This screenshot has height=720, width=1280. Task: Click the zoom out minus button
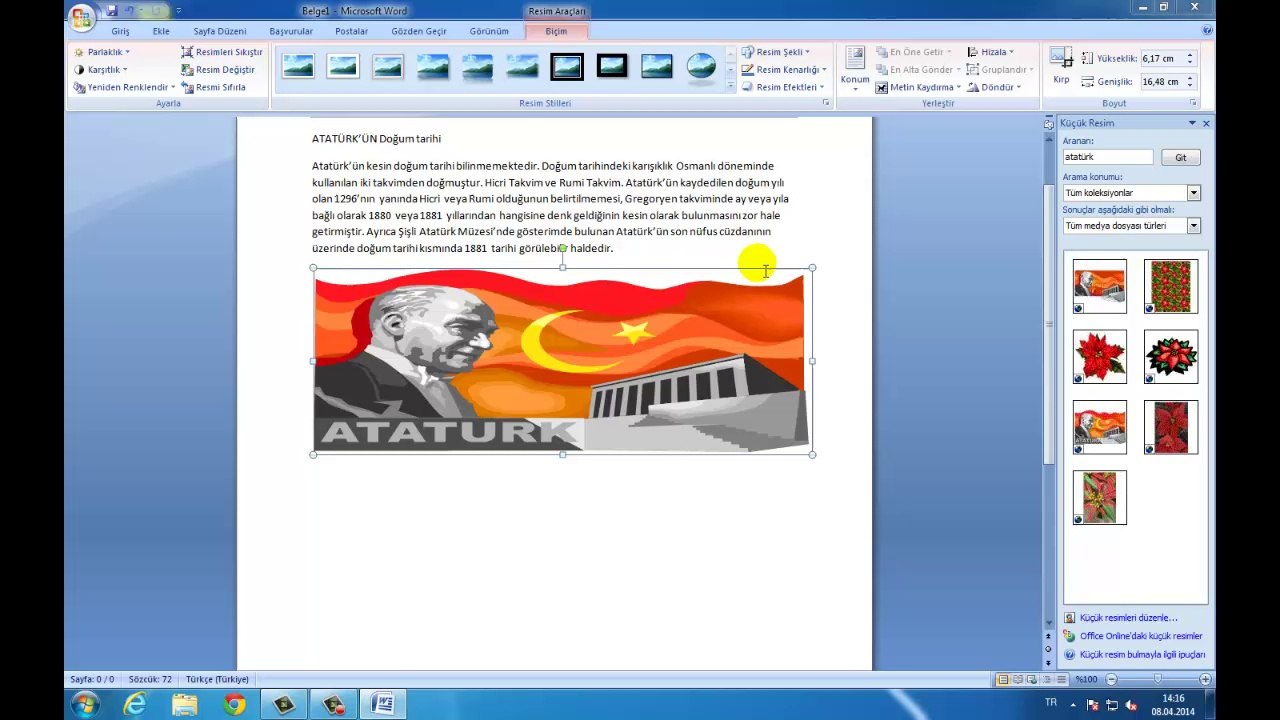click(x=1109, y=680)
